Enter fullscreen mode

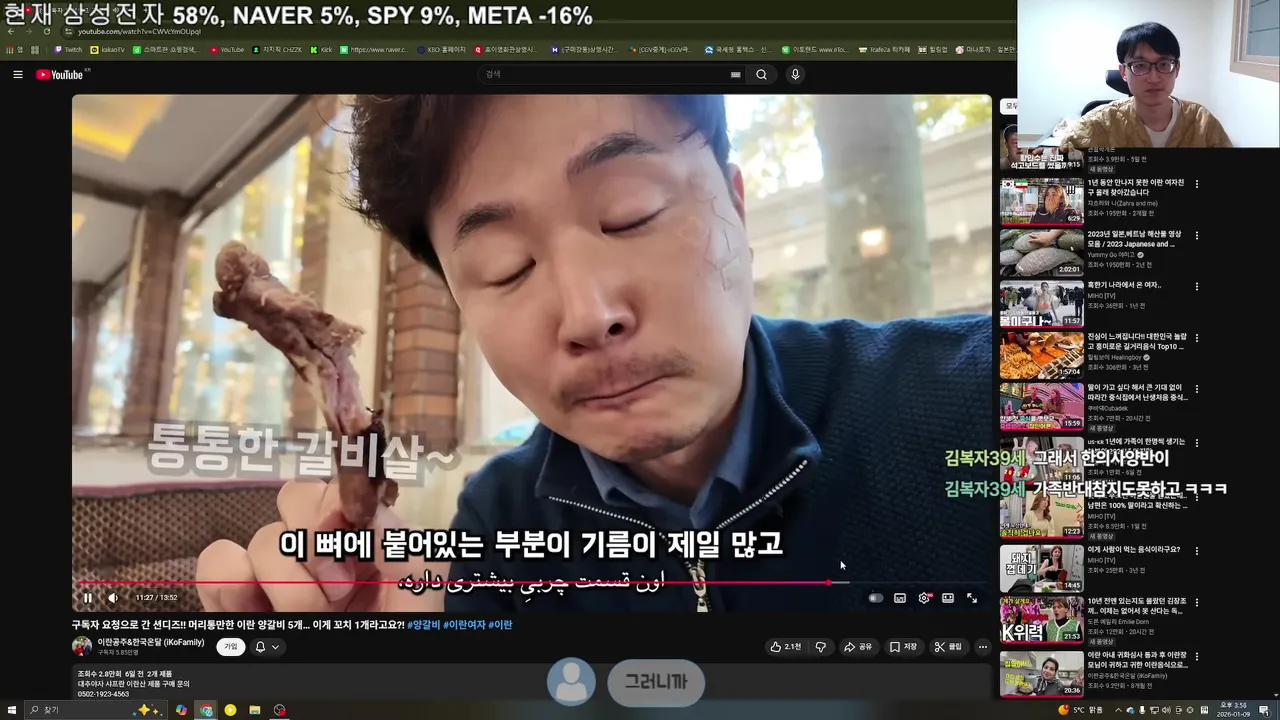pyautogui.click(x=972, y=598)
